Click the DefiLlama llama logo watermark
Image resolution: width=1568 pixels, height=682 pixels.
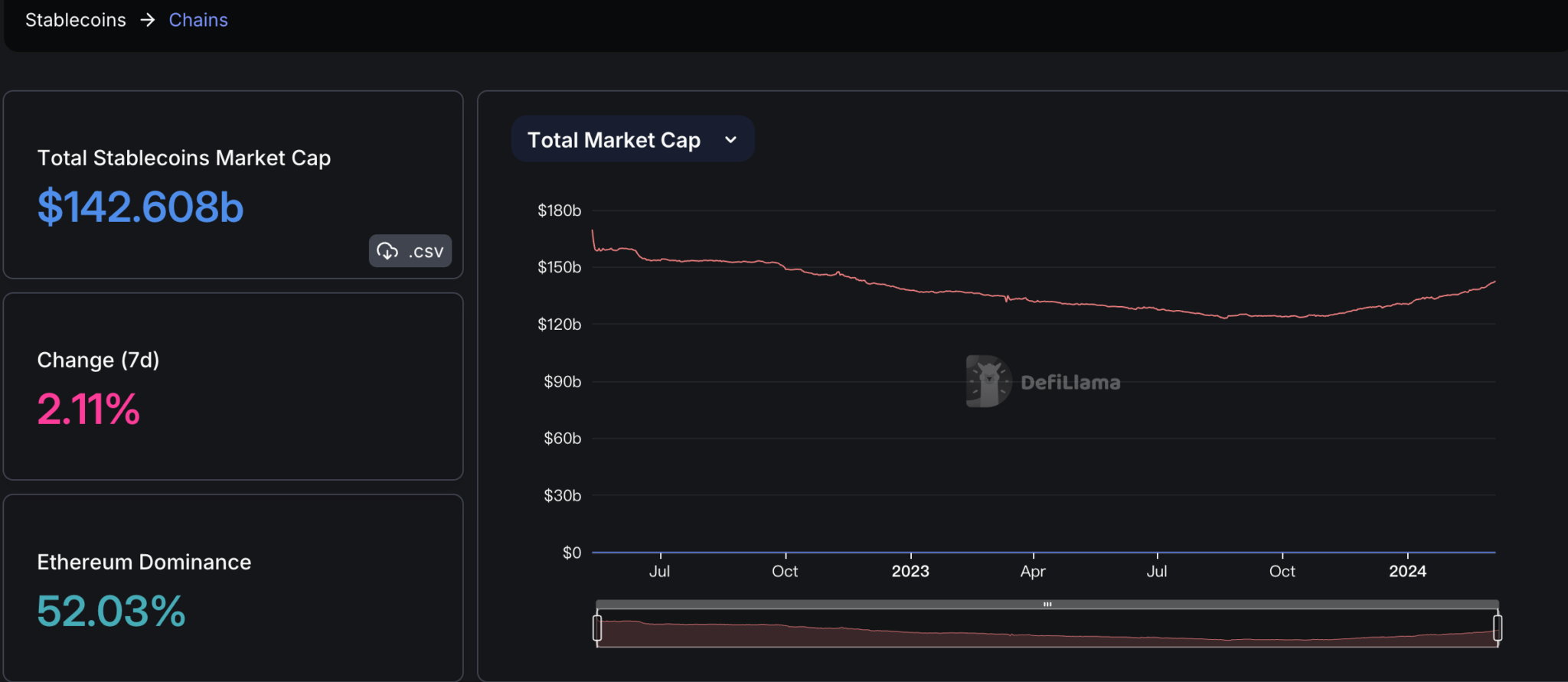tap(988, 381)
